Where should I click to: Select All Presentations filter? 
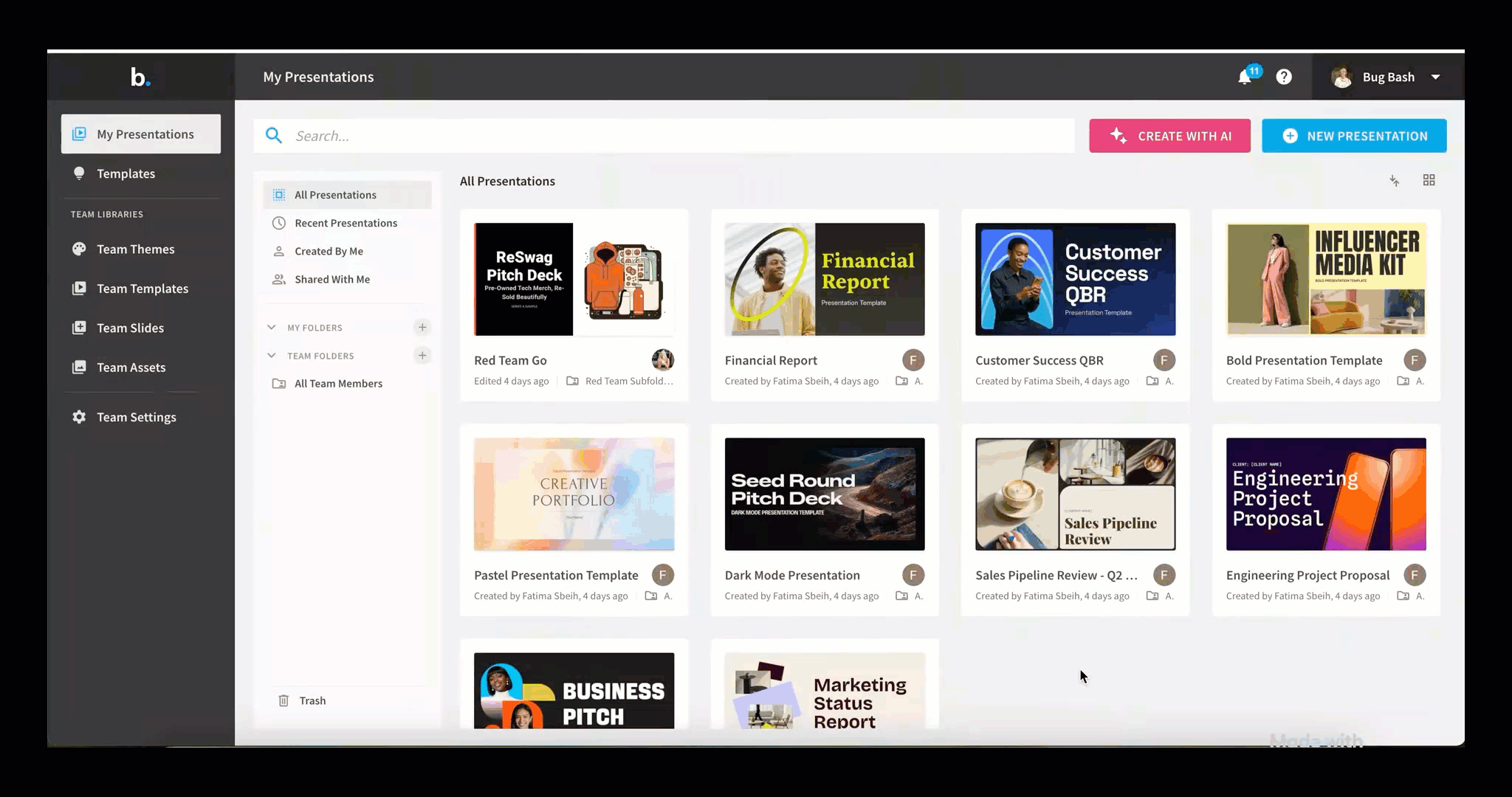click(348, 195)
